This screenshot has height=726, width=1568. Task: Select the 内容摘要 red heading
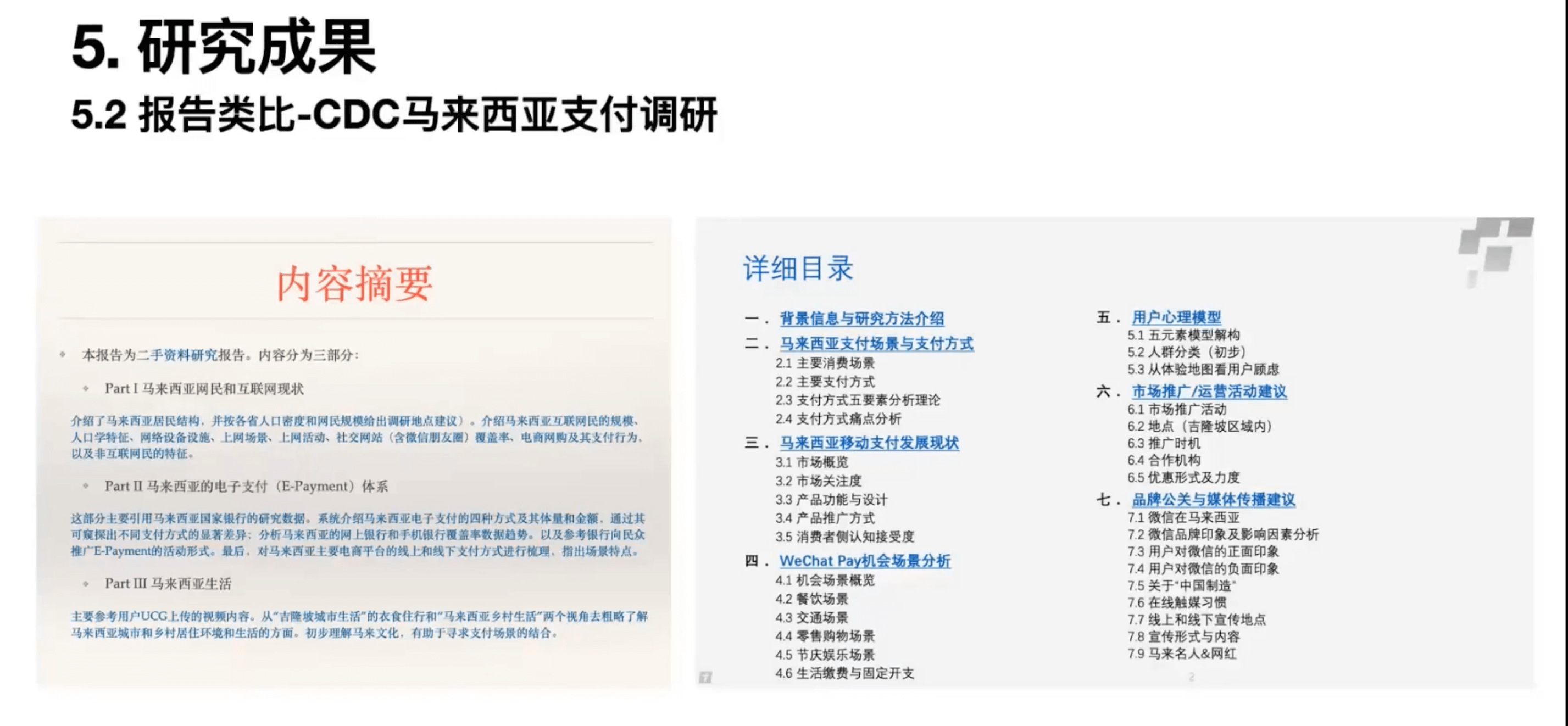coord(354,283)
